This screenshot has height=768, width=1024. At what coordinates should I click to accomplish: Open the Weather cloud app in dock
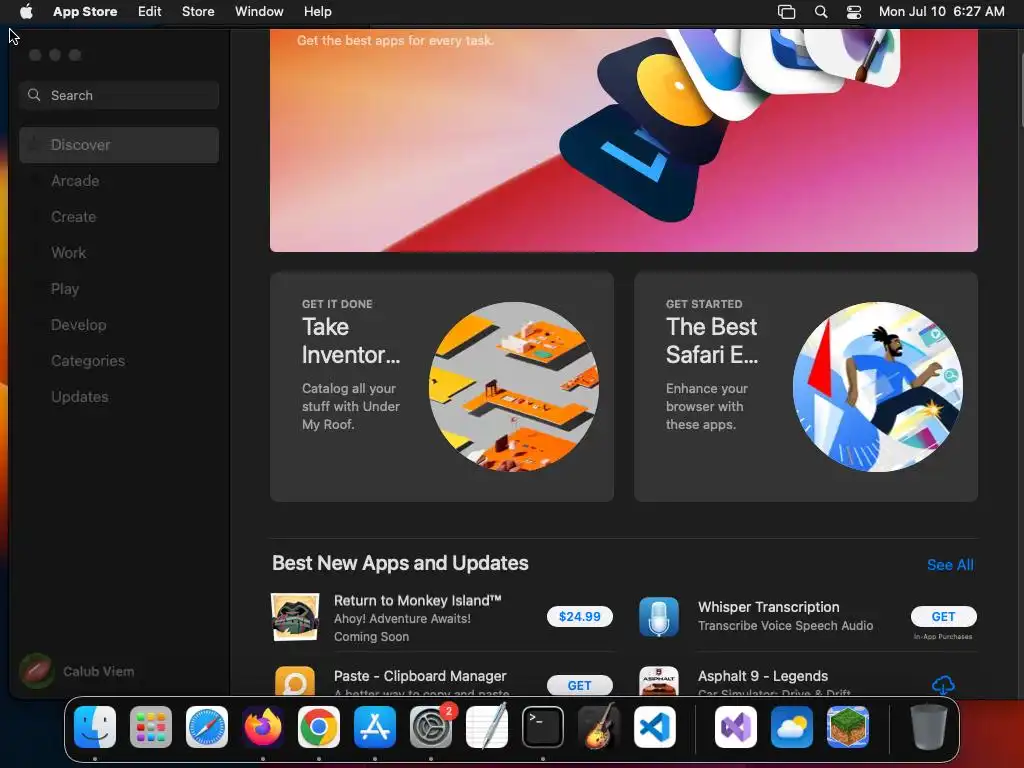(792, 727)
